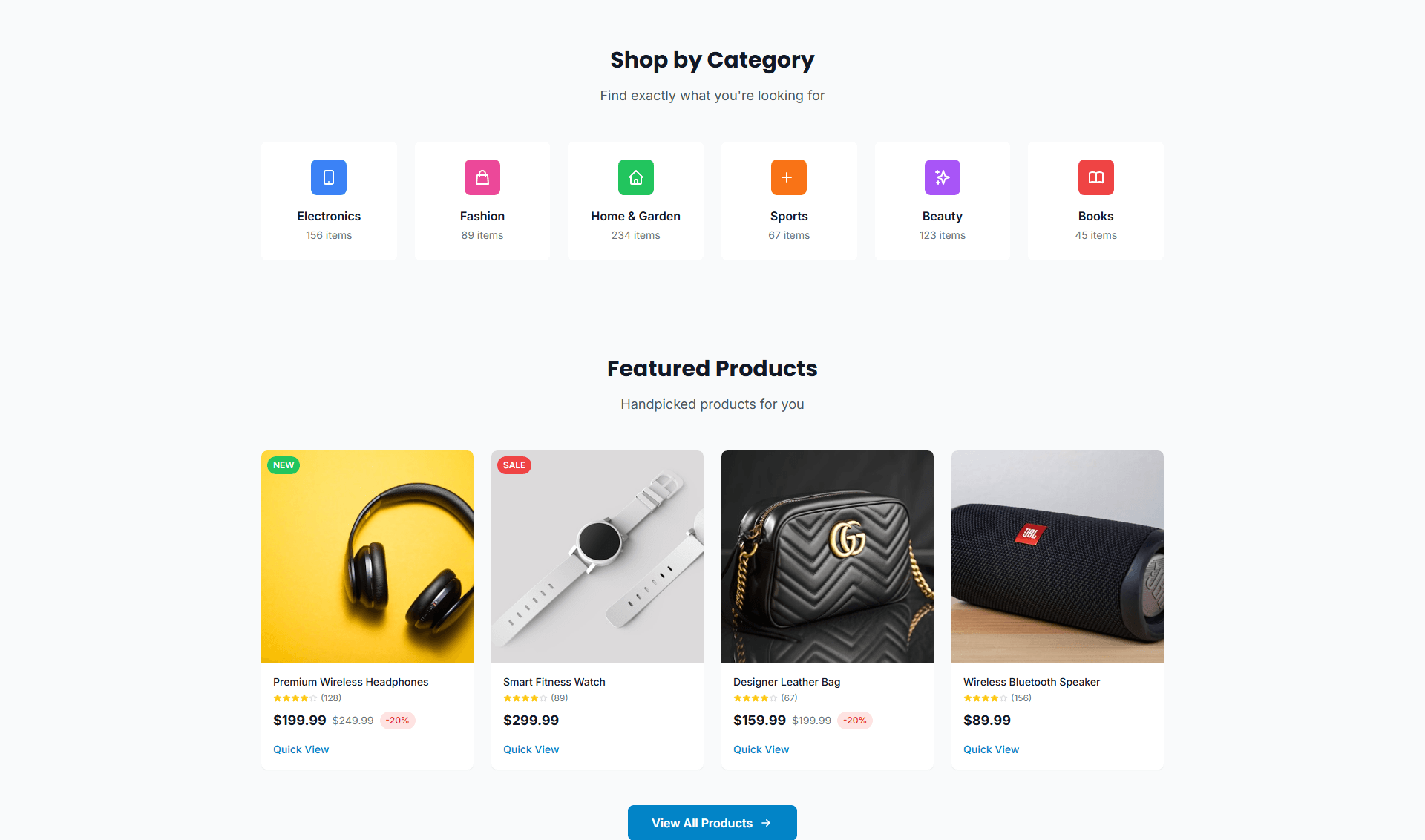This screenshot has width=1425, height=840.
Task: Open Quick View for Smart Fitness Watch
Action: coord(531,749)
